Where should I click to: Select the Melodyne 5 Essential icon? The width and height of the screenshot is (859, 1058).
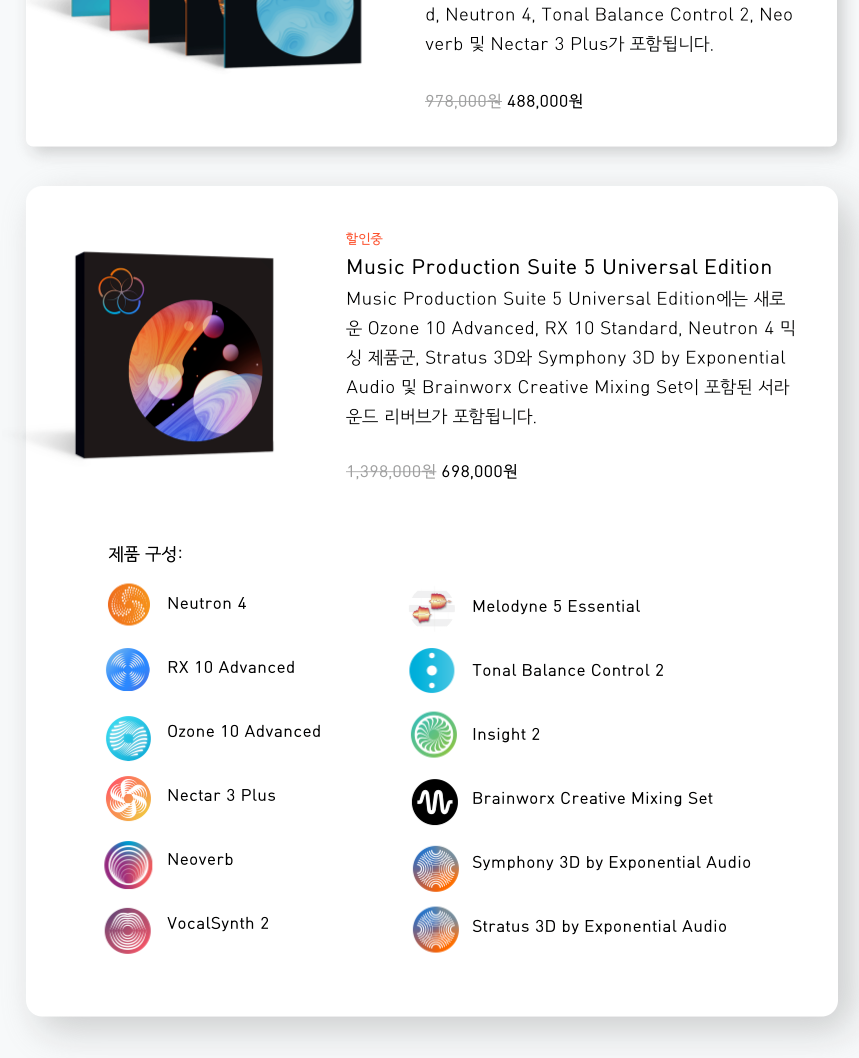[432, 607]
